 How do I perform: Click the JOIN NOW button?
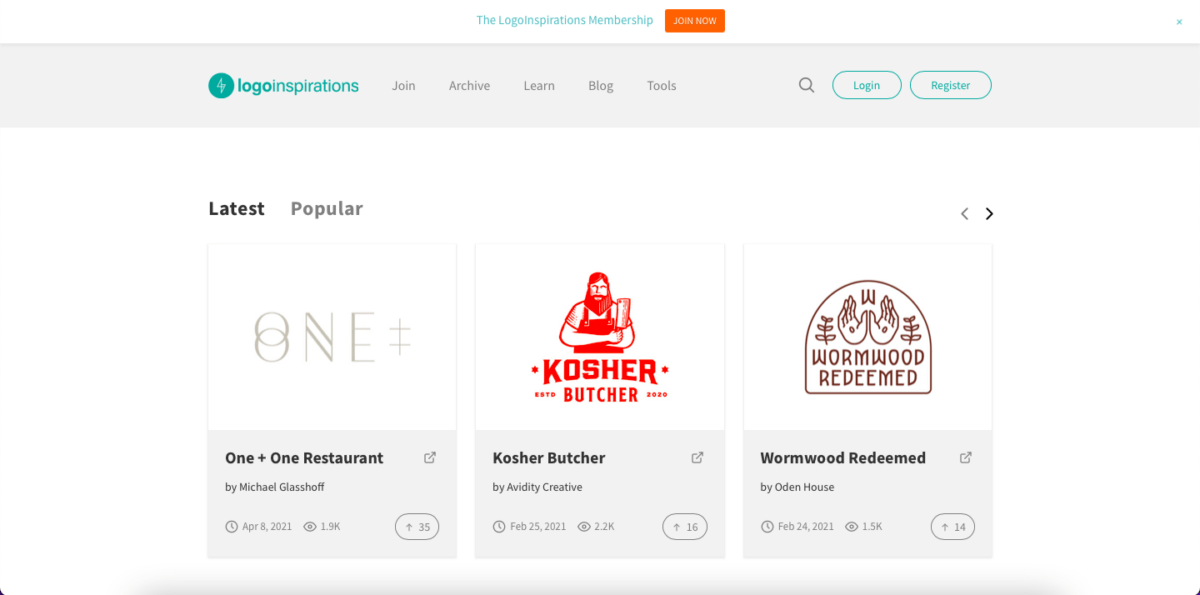coord(694,20)
